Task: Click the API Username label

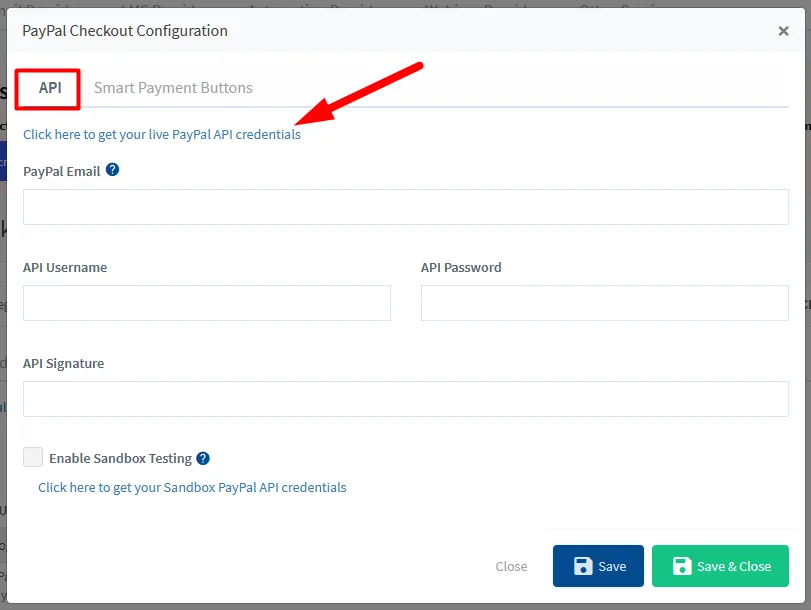Action: point(65,267)
